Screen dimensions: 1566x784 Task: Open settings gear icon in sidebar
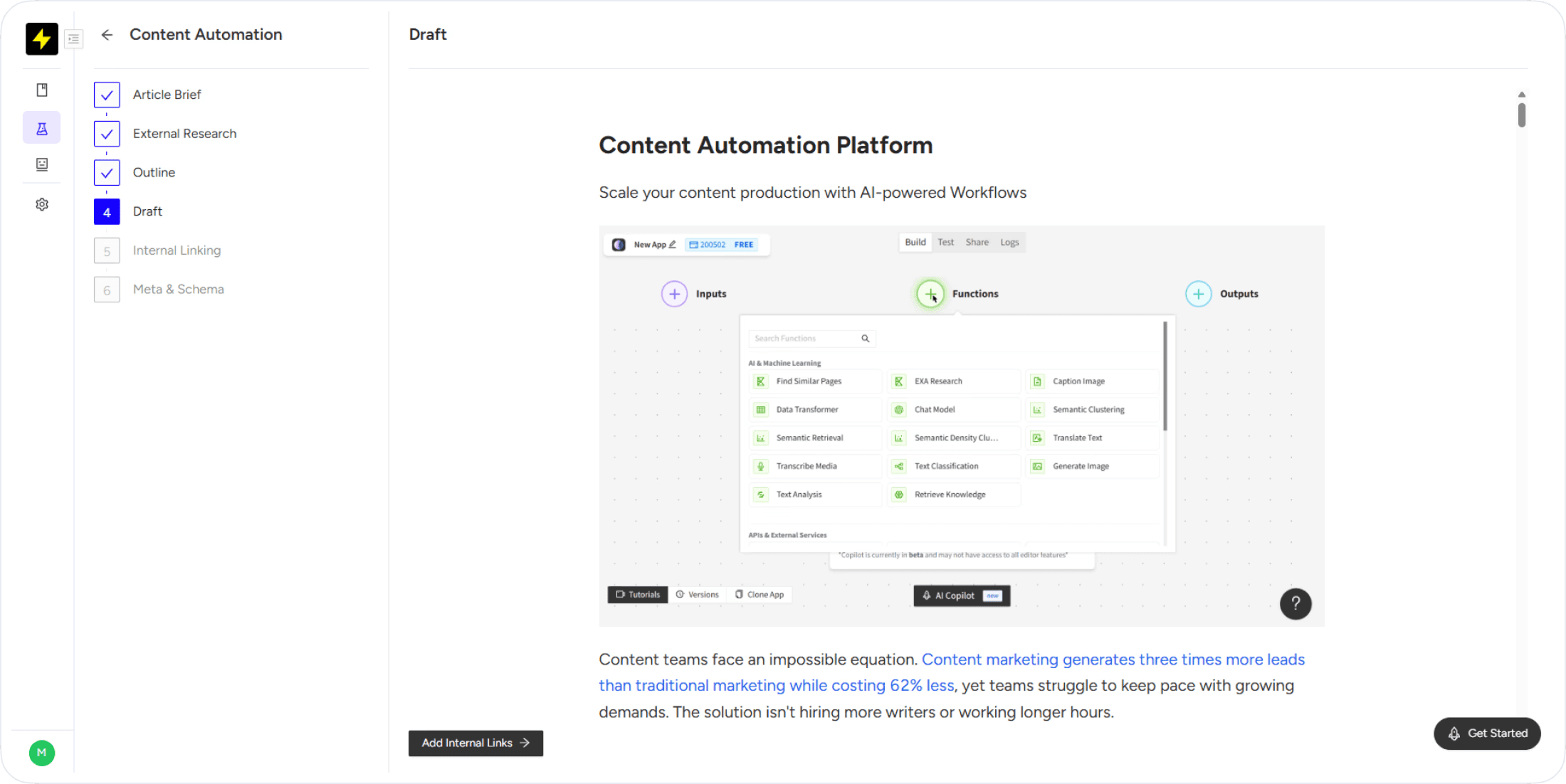click(x=42, y=204)
